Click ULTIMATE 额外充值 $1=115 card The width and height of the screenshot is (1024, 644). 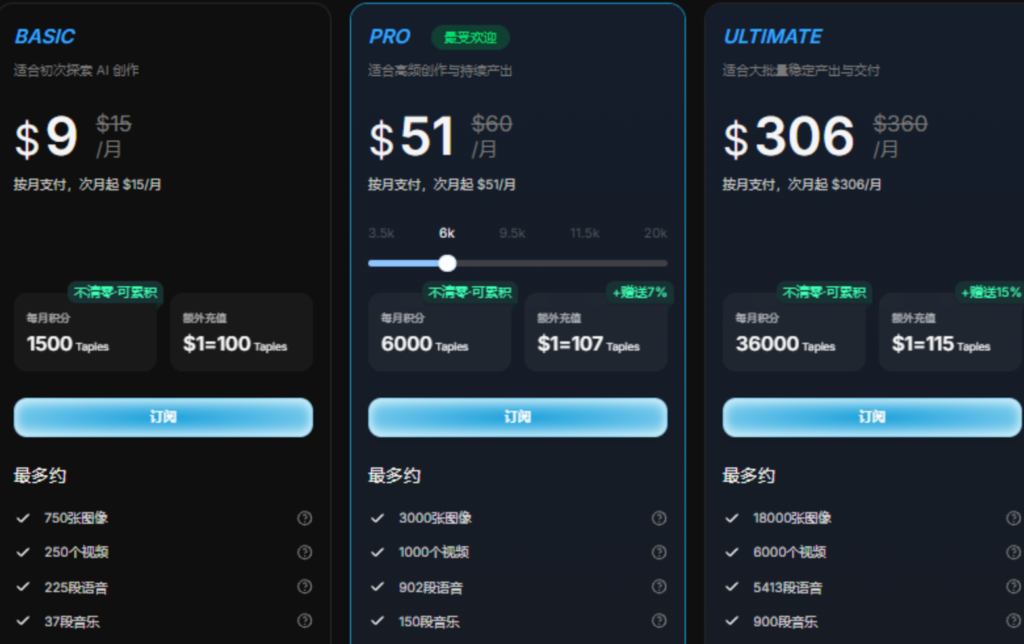coord(950,333)
